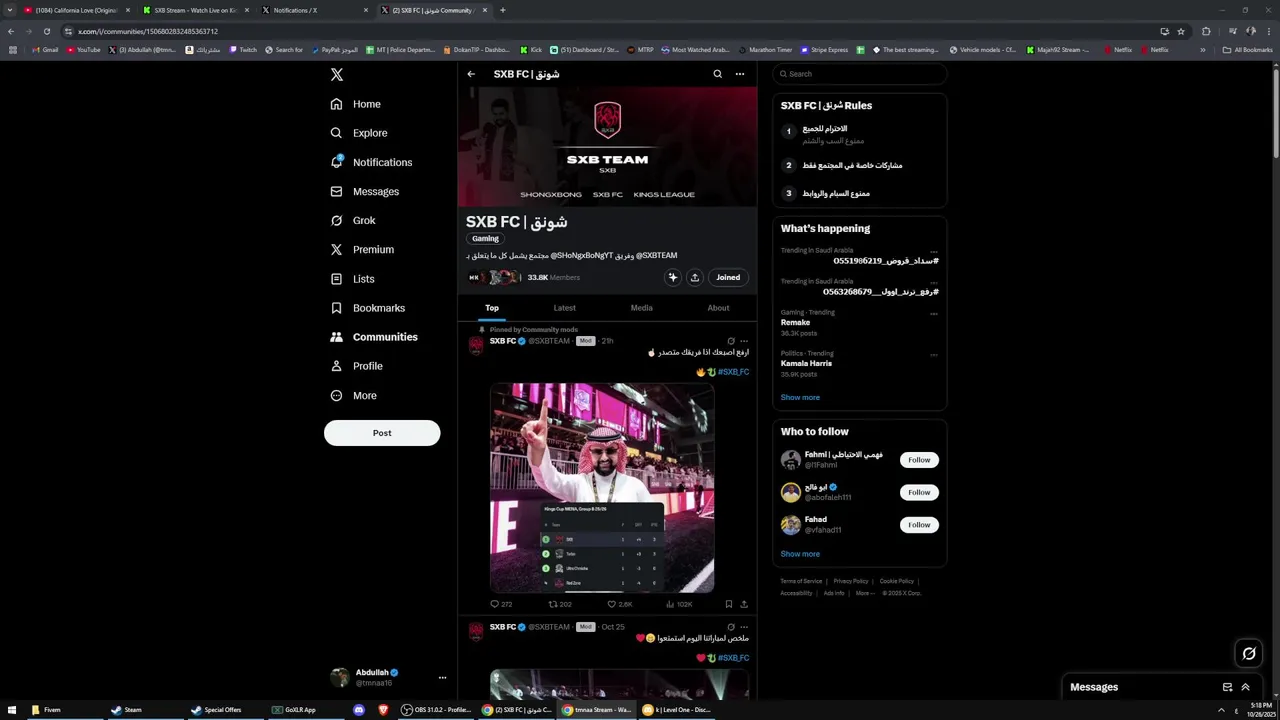Open Grok action icon on pinned post
1280x720 pixels.
[x=731, y=341]
